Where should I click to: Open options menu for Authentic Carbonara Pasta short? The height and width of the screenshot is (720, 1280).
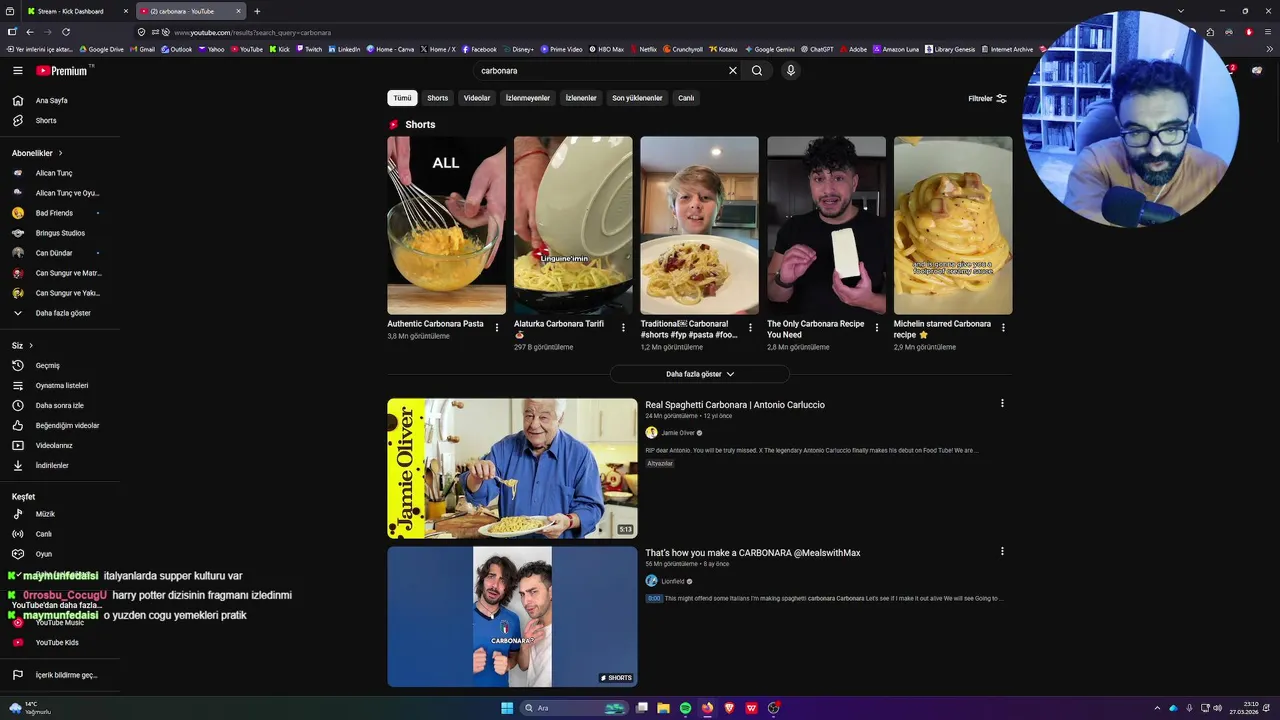point(497,327)
